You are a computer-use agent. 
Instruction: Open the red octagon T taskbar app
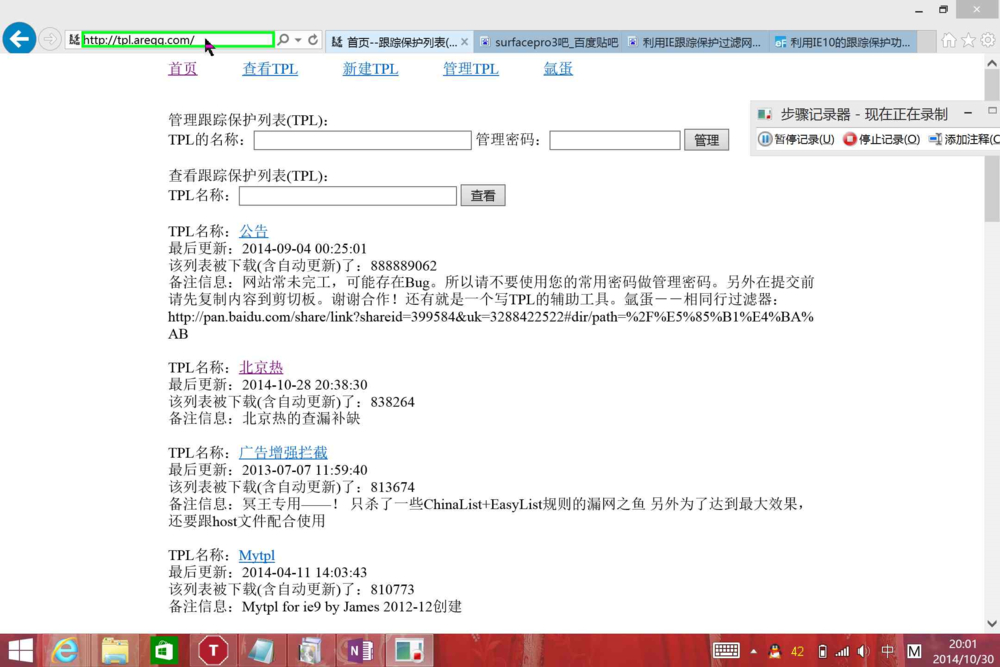click(x=213, y=650)
